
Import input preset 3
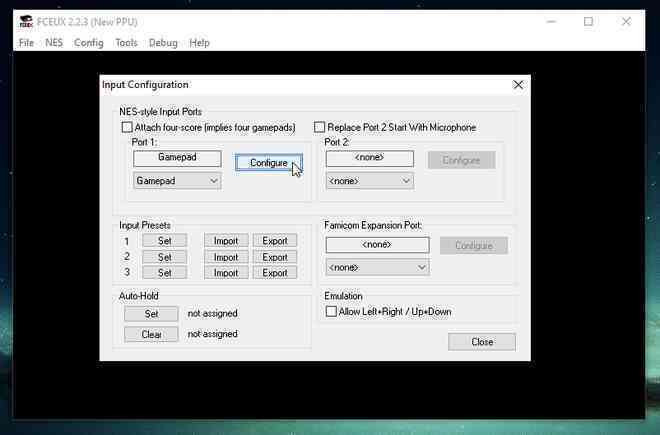tap(226, 273)
